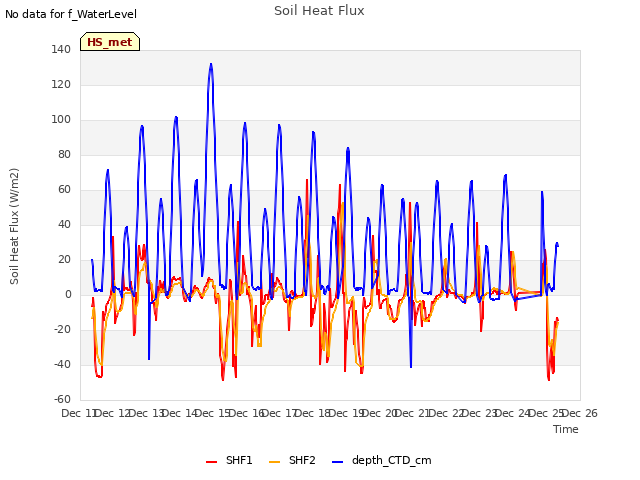Click the 40 y-axis tick label
This screenshot has height=480, width=640.
point(64,224)
